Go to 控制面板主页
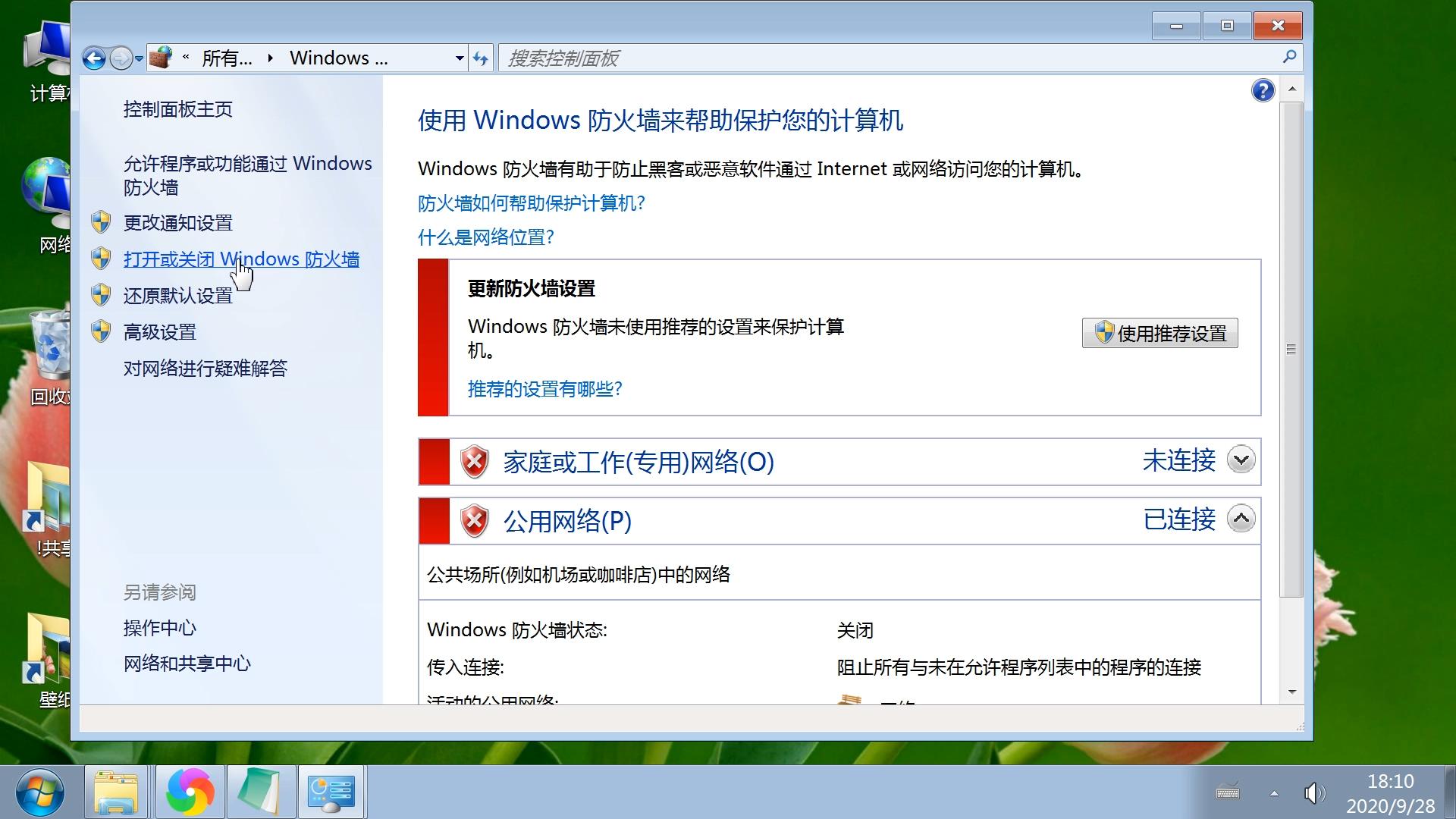 coord(176,109)
